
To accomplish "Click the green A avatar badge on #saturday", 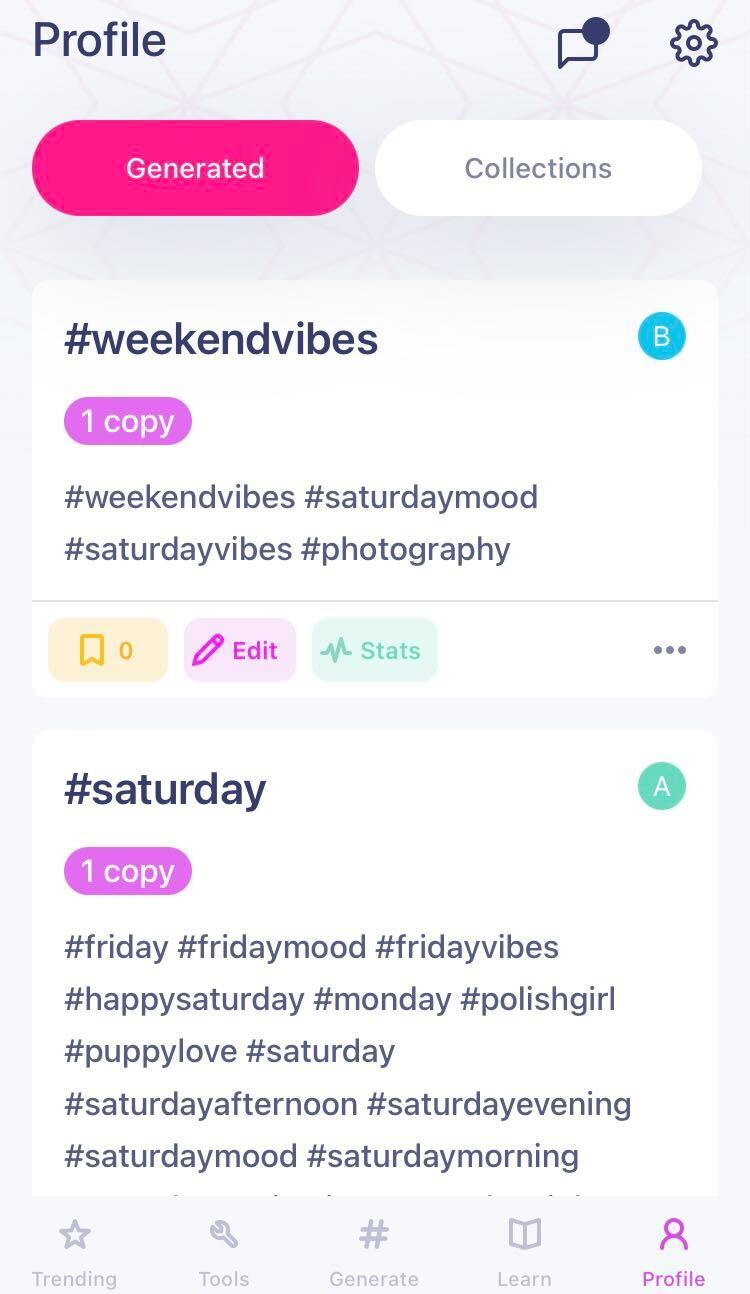I will click(661, 786).
